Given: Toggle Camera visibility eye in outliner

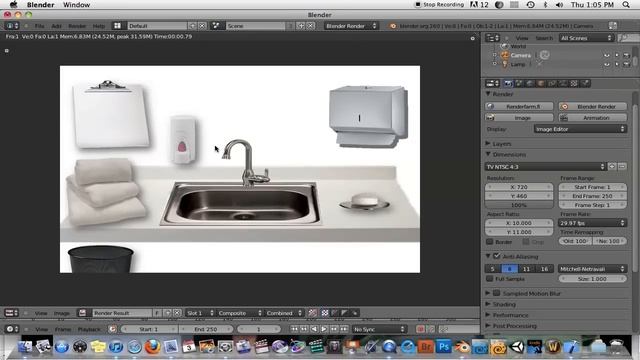Looking at the screenshot, I should pos(607,55).
